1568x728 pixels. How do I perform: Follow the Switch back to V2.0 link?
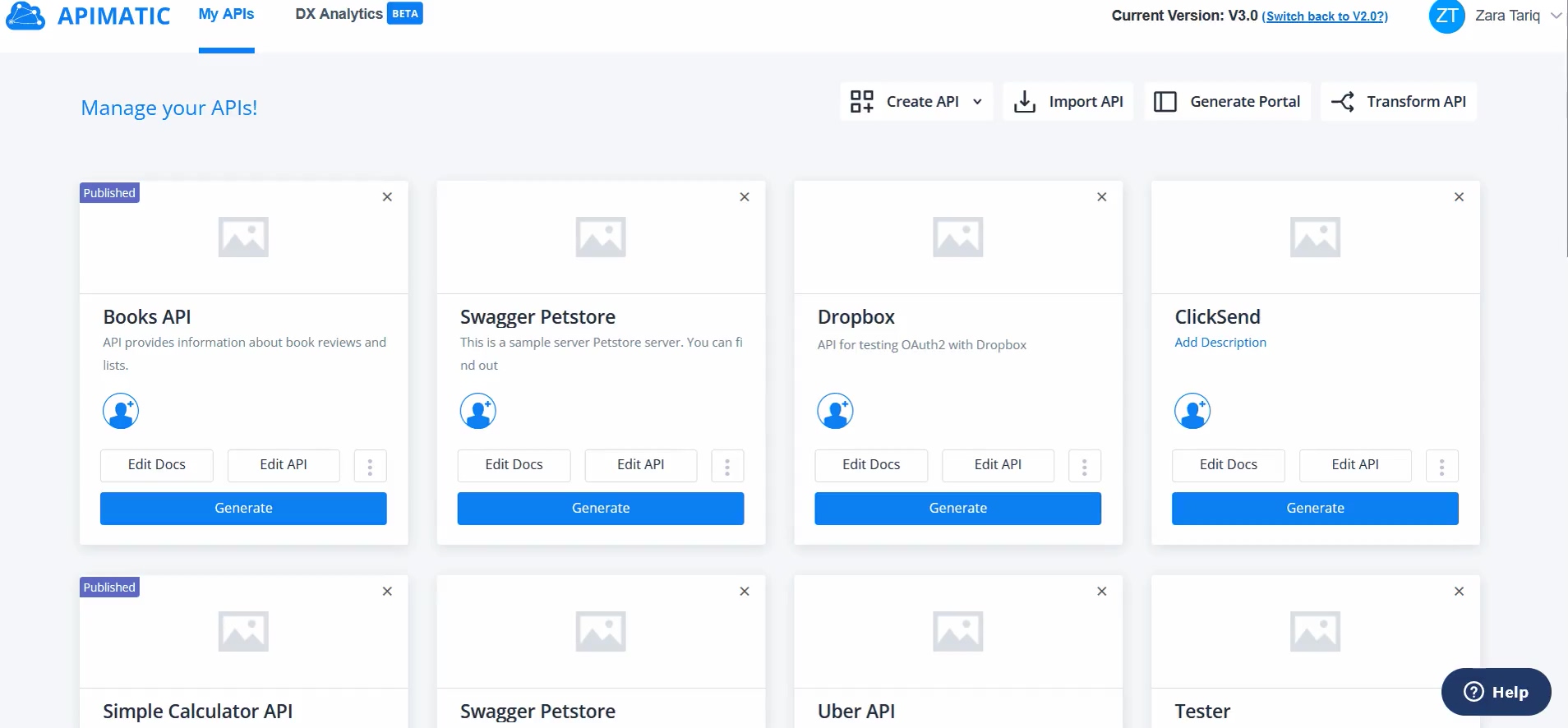[1325, 16]
